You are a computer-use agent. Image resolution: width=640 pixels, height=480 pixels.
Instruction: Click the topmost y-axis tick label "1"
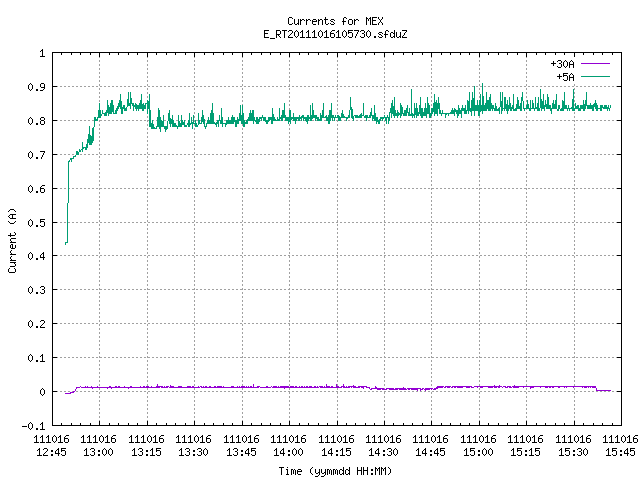pos(42,53)
